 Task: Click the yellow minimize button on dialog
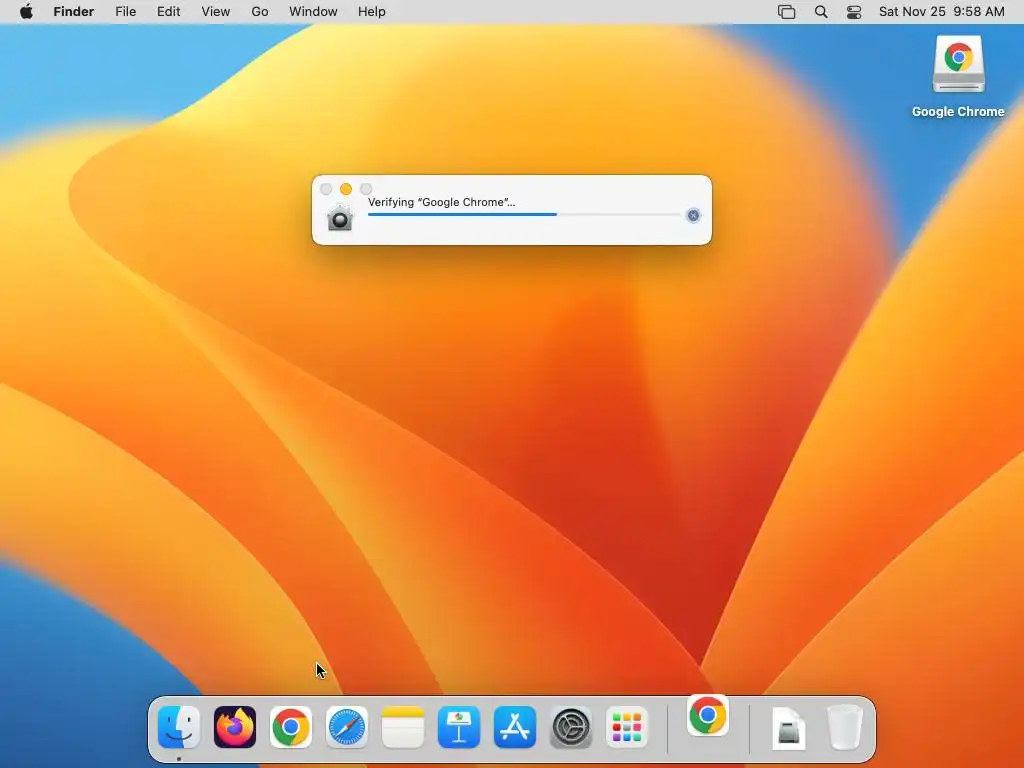[346, 189]
